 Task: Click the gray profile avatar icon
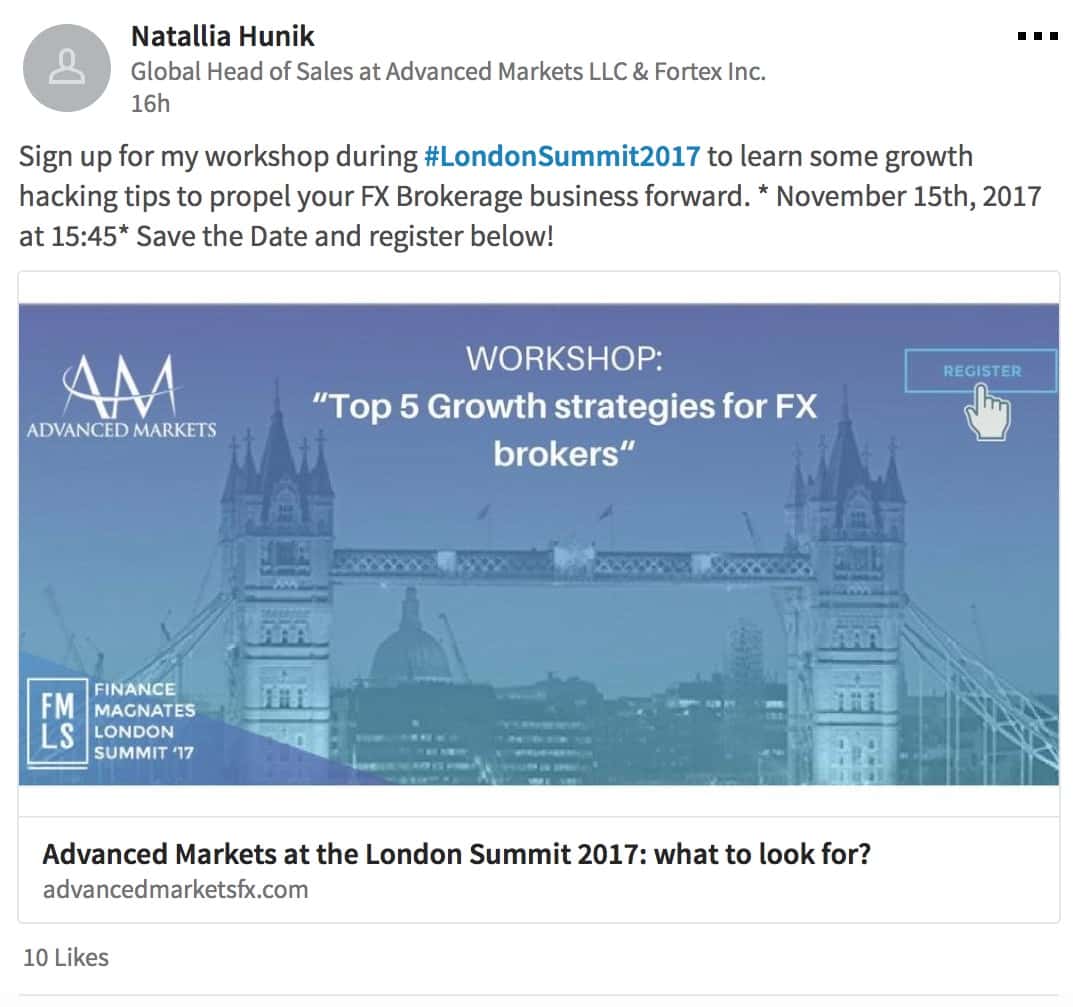66,68
